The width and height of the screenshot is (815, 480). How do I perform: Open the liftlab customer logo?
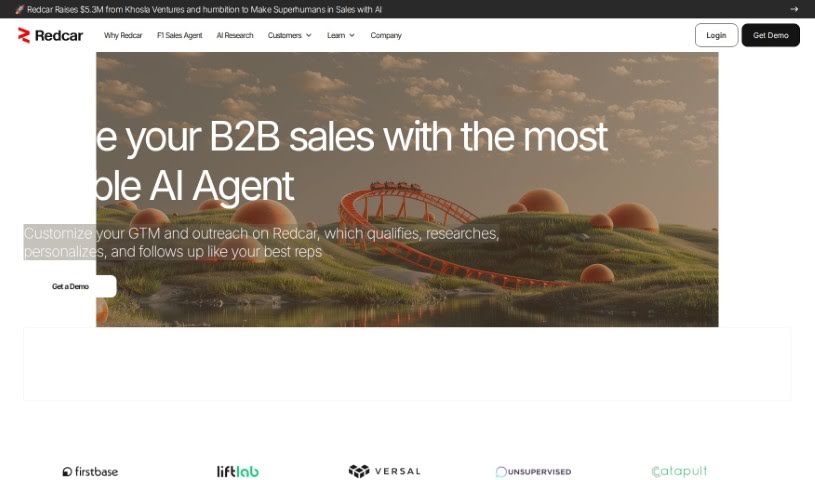(x=238, y=471)
